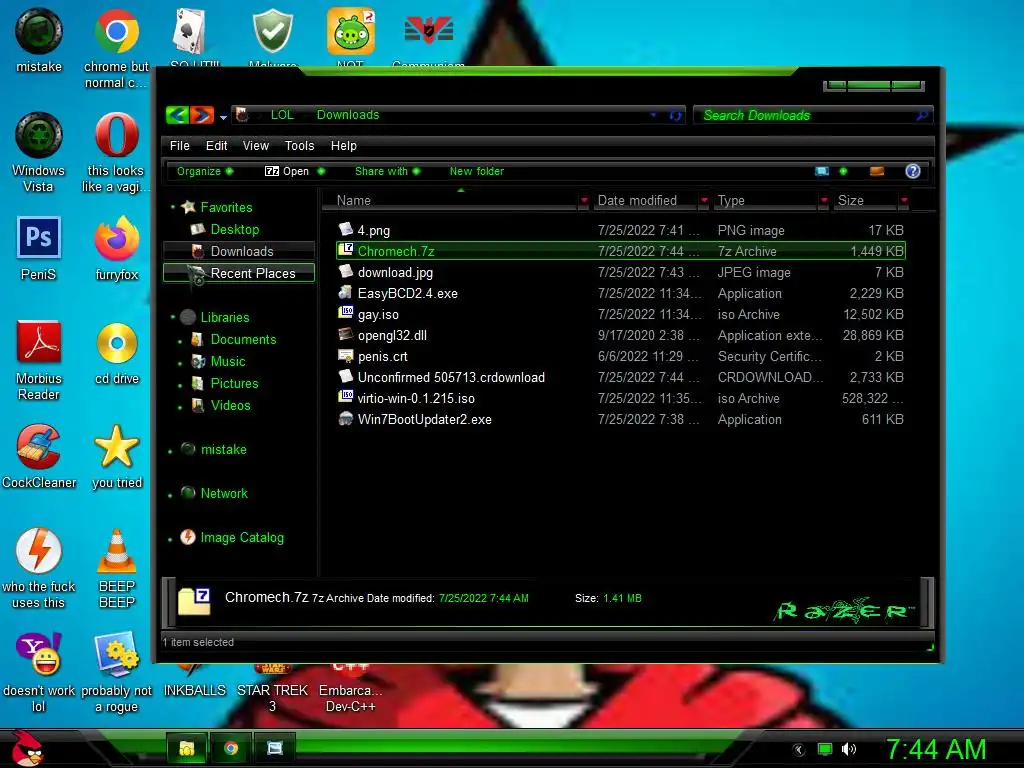
Task: Click the speaker volume tray icon
Action: click(848, 749)
